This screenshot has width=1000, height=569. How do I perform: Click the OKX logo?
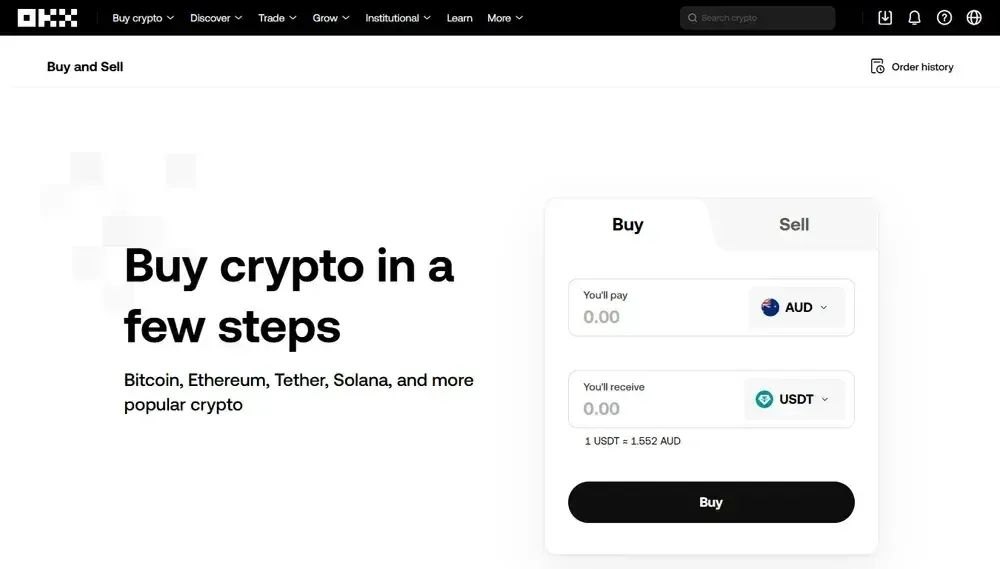click(47, 18)
